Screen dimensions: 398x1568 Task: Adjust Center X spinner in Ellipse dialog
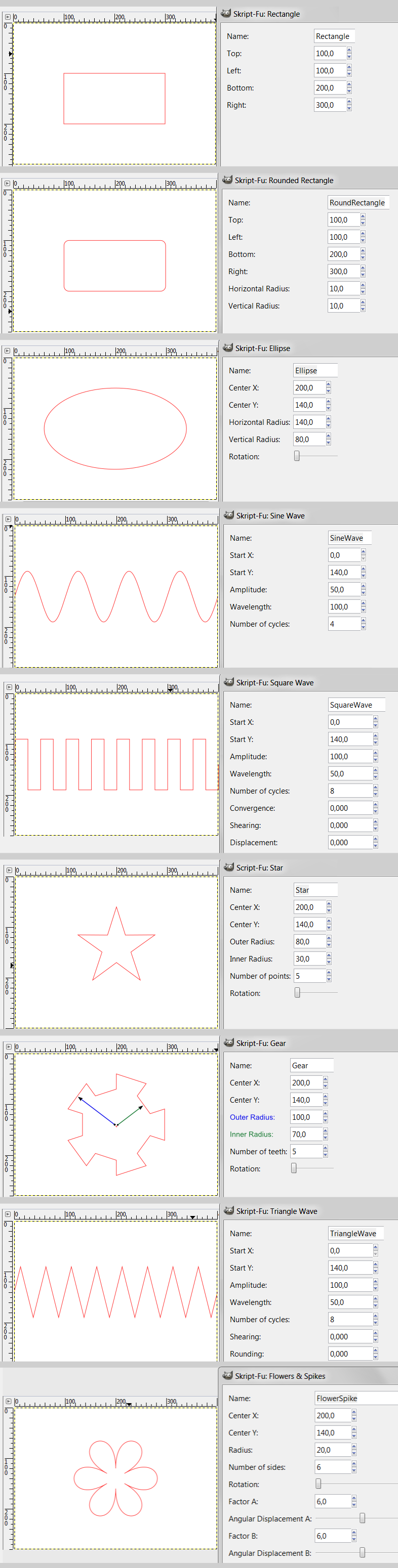pos(329,387)
